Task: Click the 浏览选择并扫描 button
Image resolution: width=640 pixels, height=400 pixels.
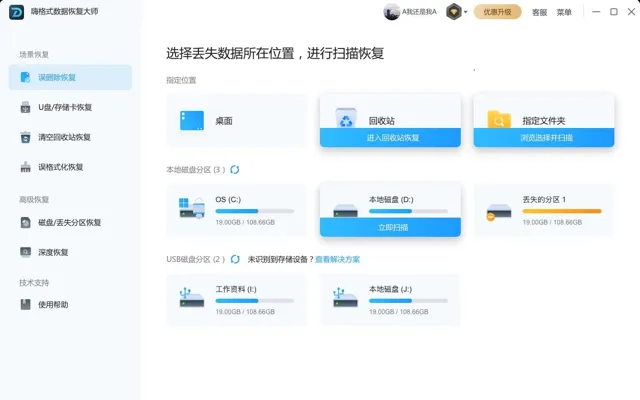Action: [544, 138]
